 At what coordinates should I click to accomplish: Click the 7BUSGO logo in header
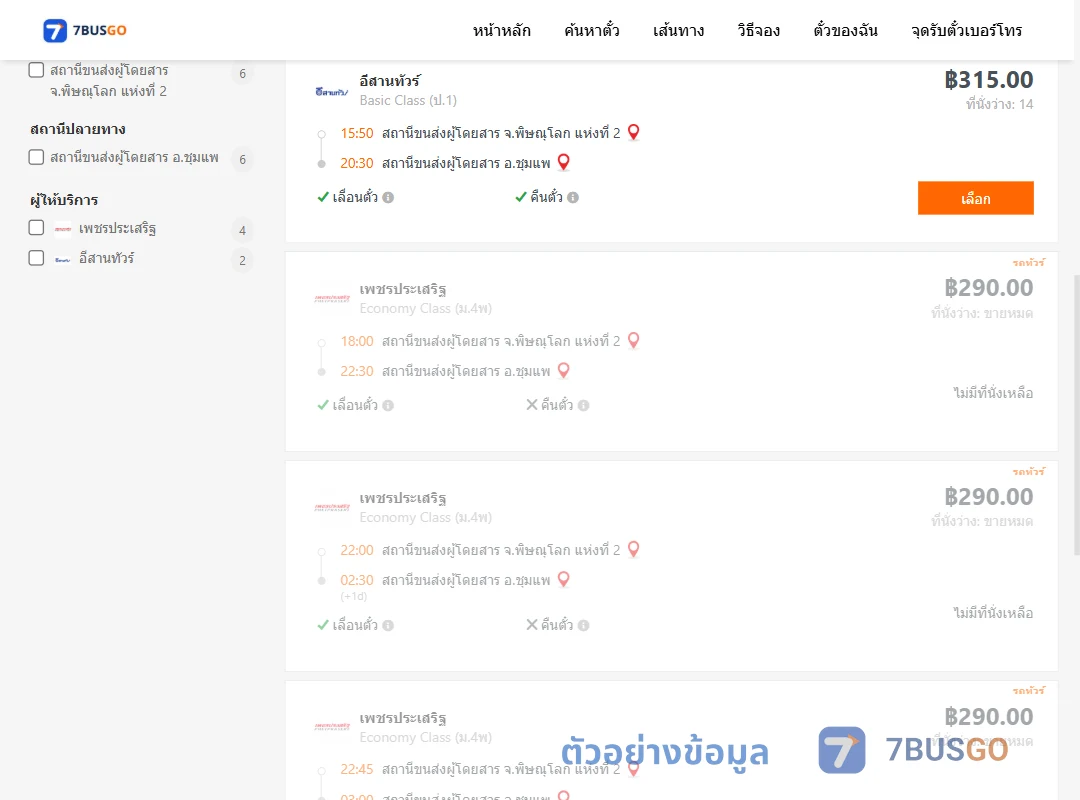(x=85, y=30)
